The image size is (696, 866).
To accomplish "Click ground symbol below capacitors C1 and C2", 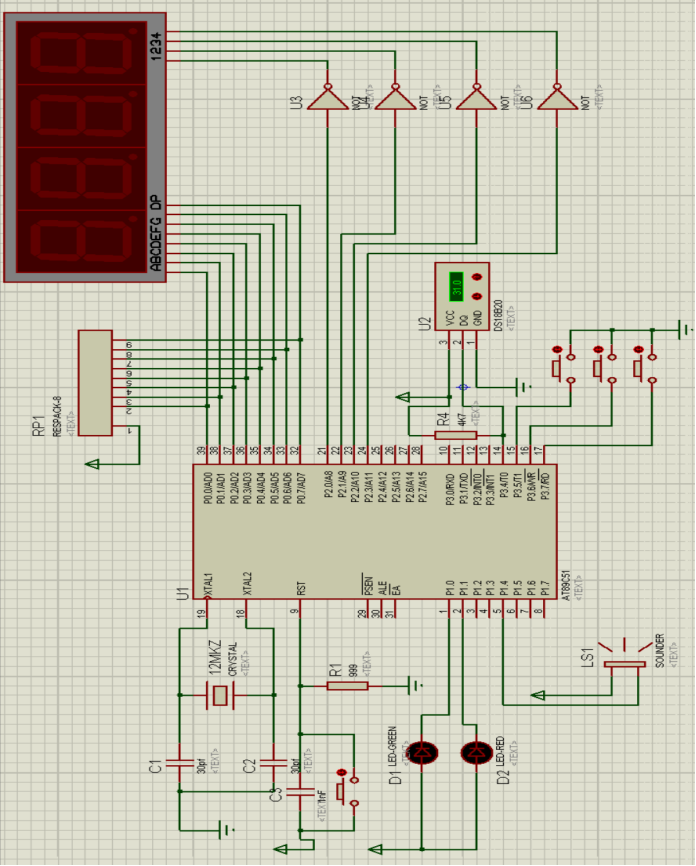I will pos(227,830).
